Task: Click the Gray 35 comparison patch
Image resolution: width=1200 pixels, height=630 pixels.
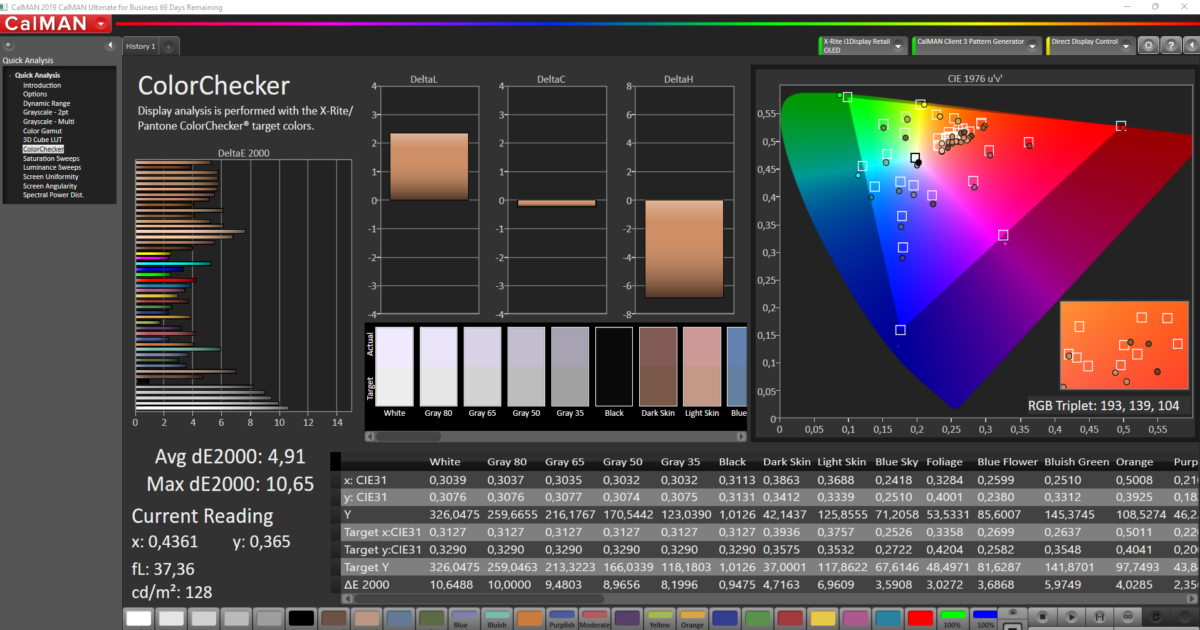Action: click(570, 366)
